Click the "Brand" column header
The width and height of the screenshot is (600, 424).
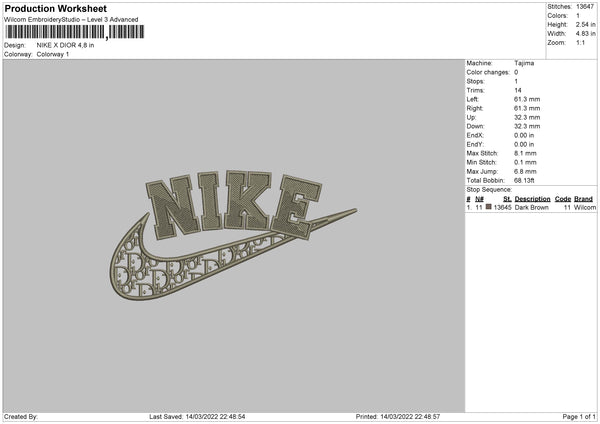[x=583, y=199]
